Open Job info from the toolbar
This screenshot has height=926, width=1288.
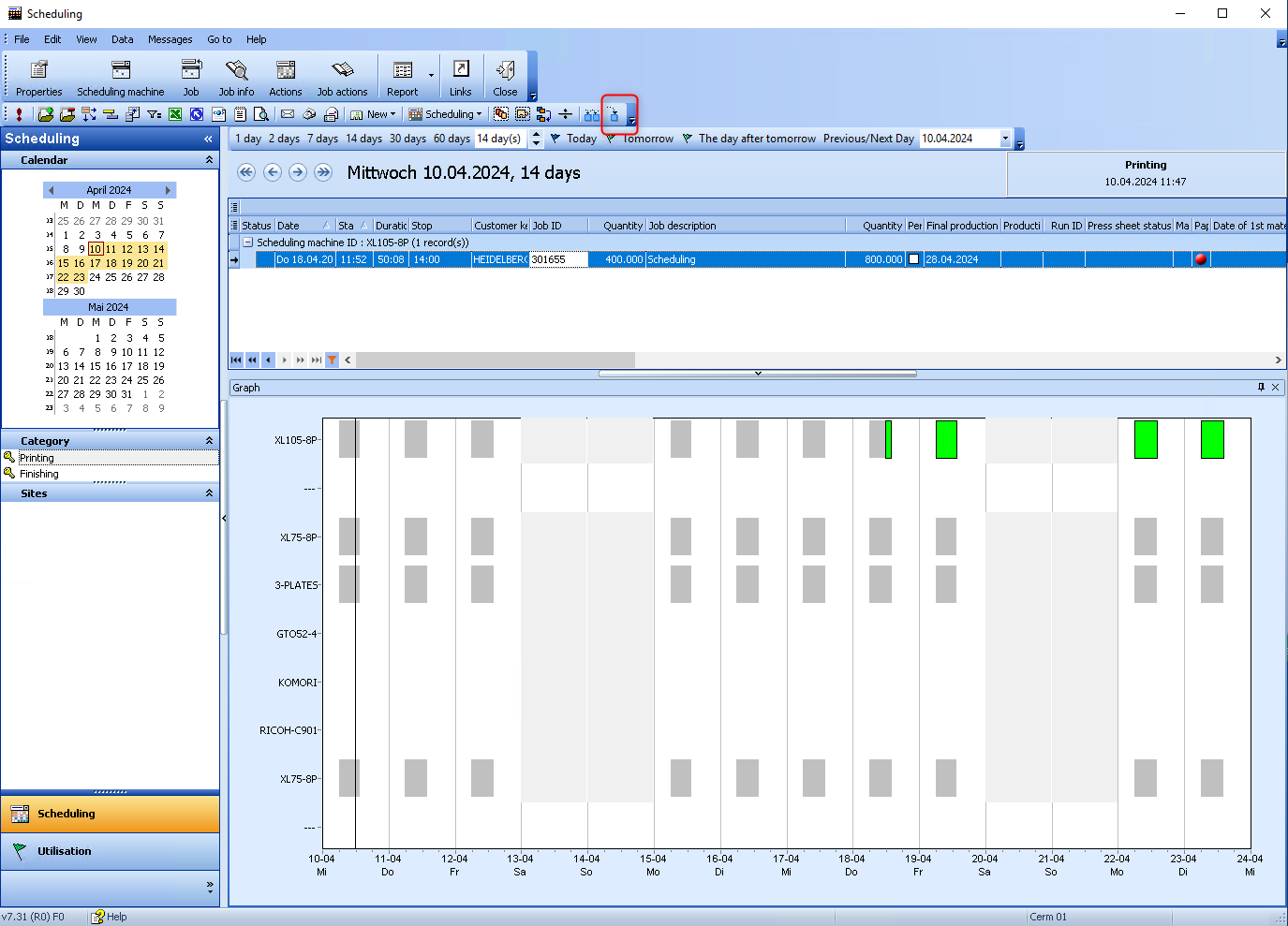236,78
